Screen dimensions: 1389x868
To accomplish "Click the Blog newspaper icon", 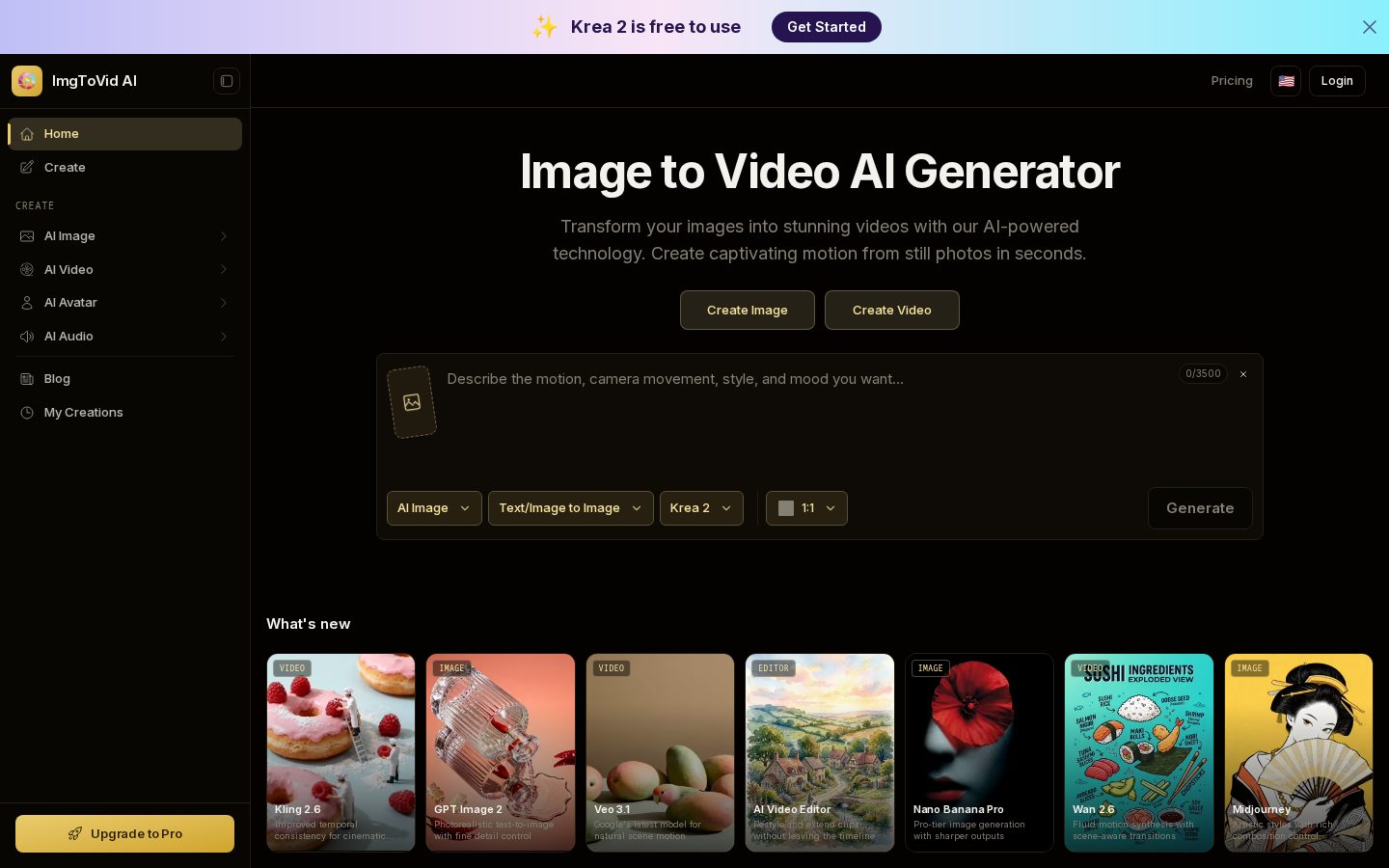I will tap(27, 379).
